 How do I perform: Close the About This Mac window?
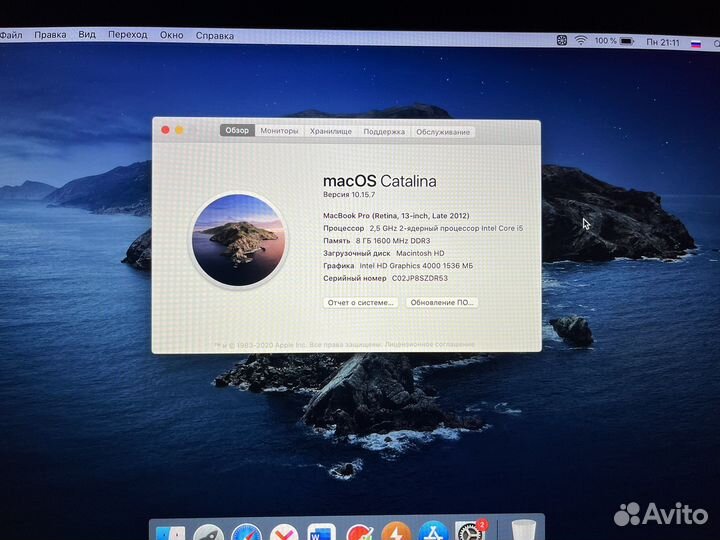pos(165,130)
